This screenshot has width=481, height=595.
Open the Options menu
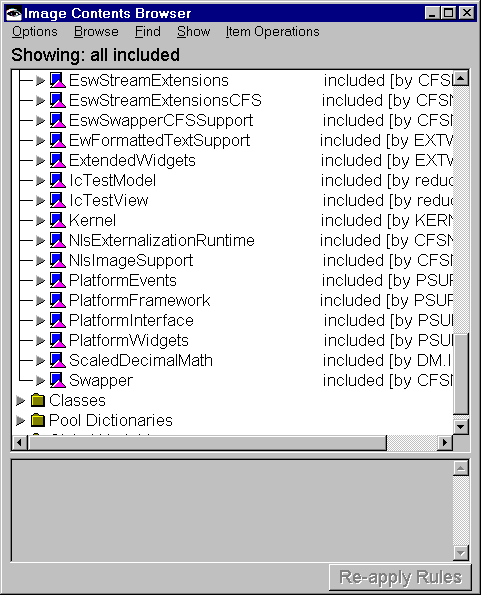[35, 31]
